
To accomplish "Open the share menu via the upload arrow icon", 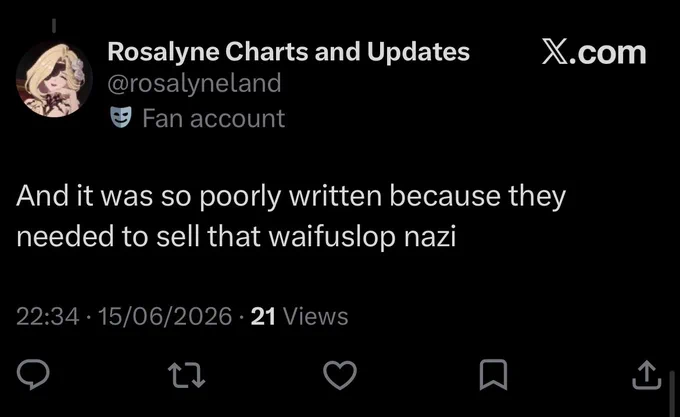I will [647, 375].
